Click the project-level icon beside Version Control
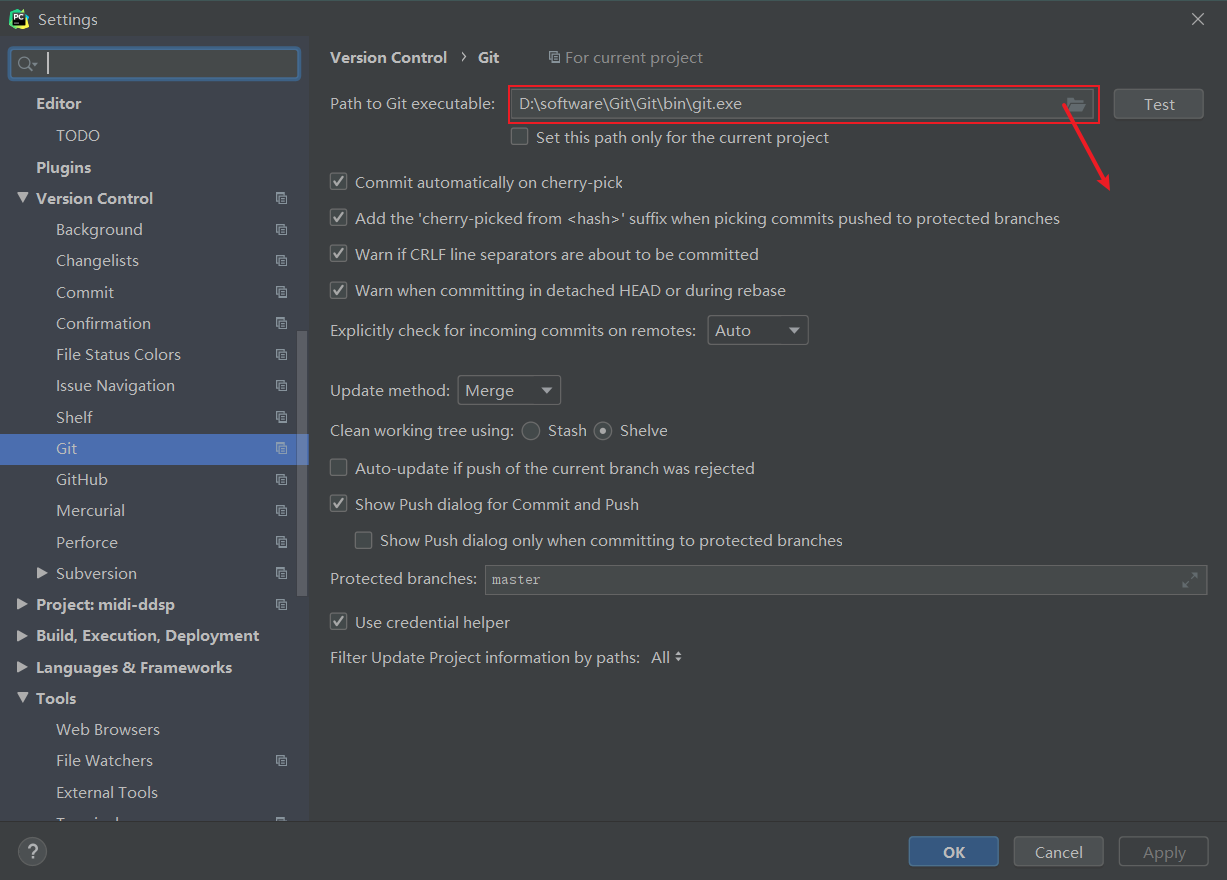This screenshot has width=1227, height=880. 281,198
